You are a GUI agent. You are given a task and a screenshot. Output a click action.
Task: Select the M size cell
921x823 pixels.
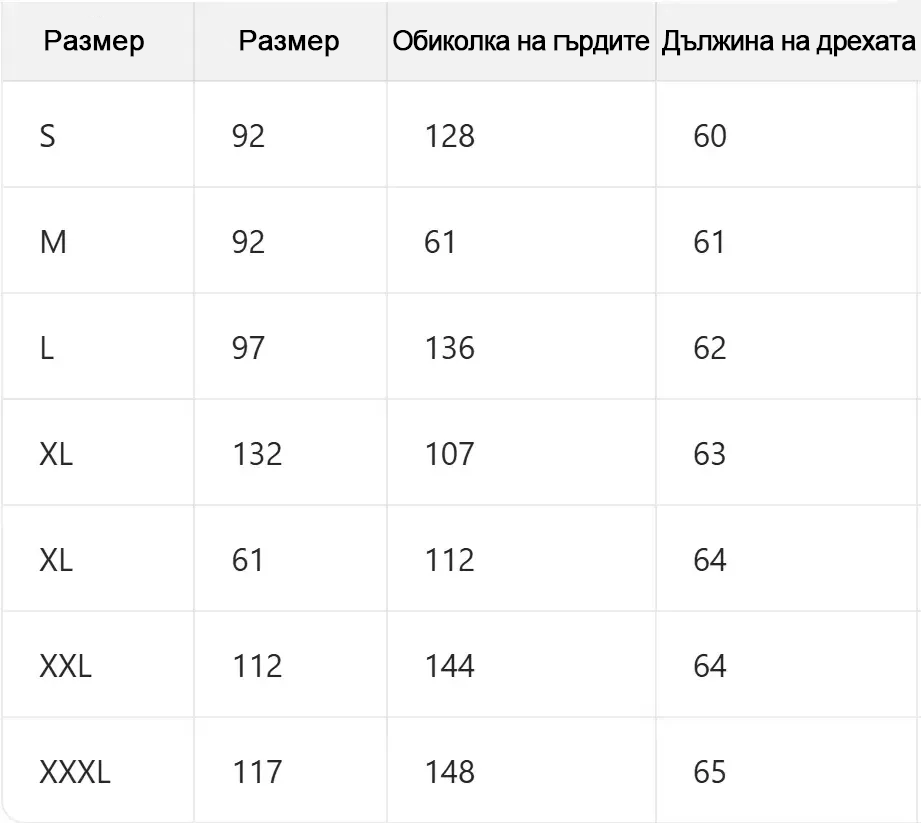pos(52,242)
